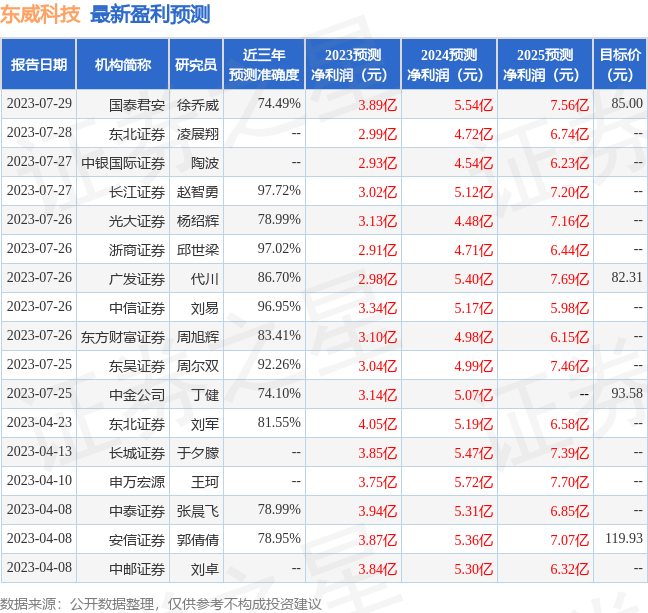Click 2023 profit forecast 4.05亿

[377, 424]
